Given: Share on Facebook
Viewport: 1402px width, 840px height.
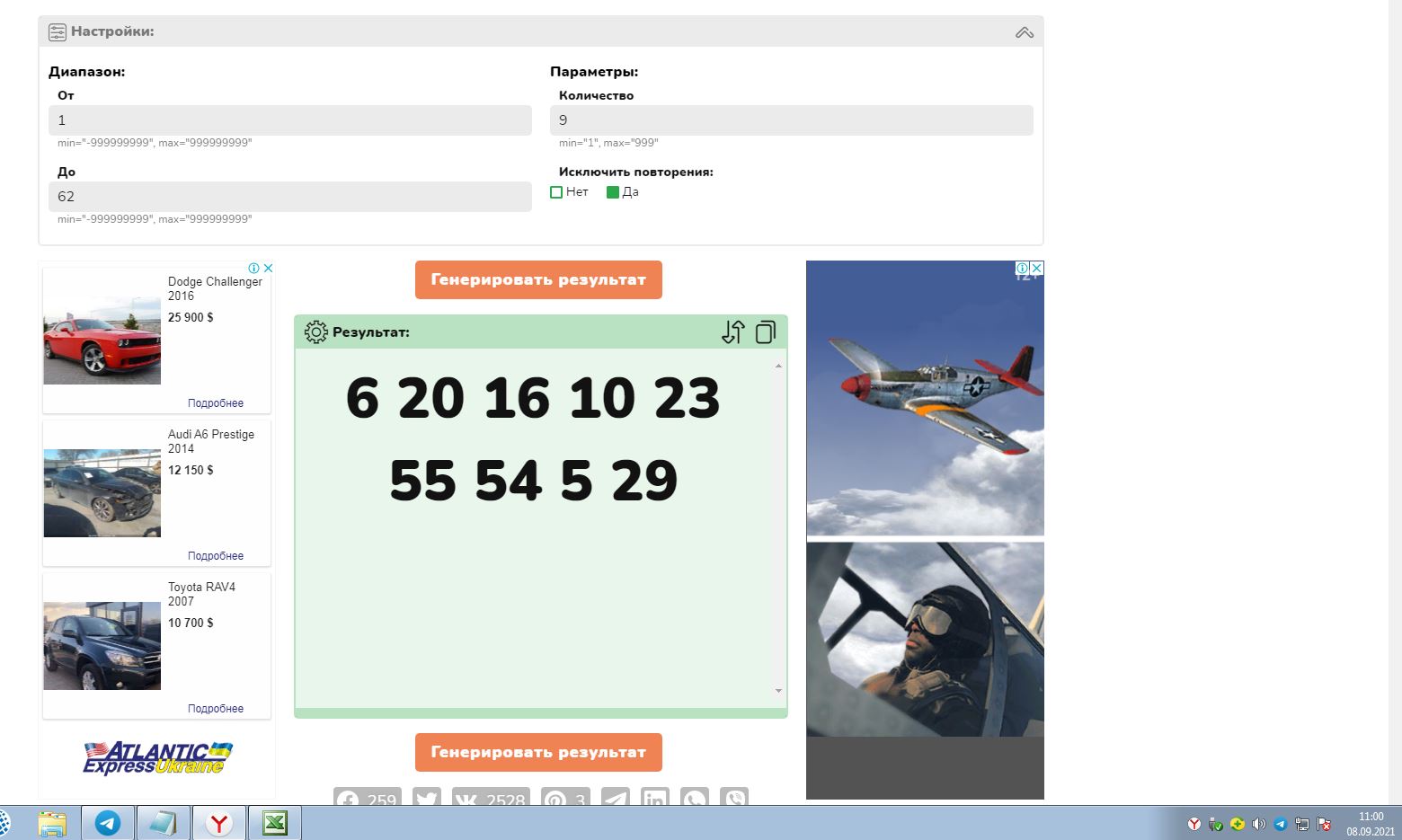Looking at the screenshot, I should coord(368,798).
